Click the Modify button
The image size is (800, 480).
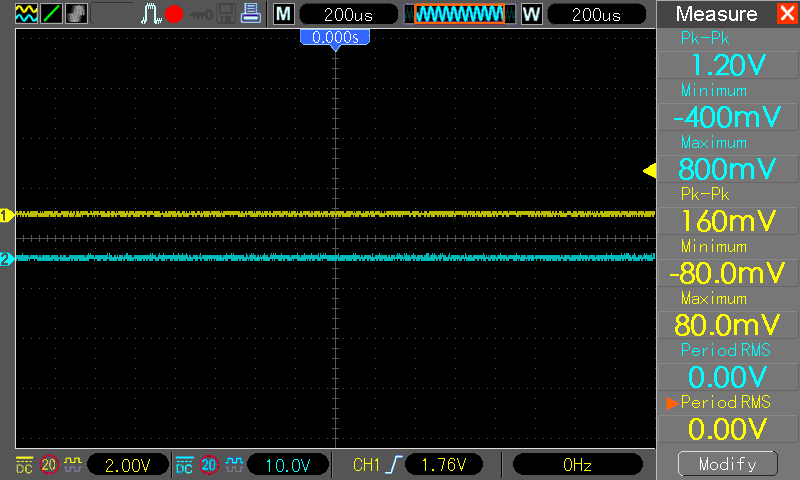tap(728, 464)
